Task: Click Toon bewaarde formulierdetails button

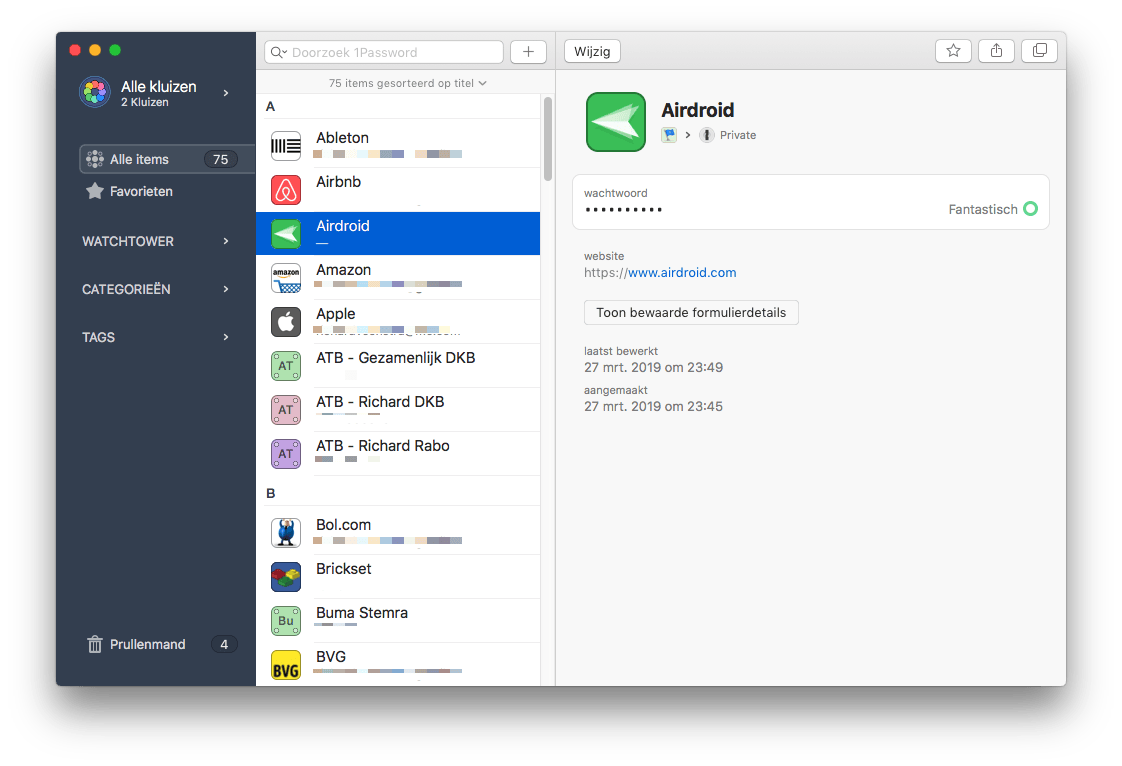Action: pyautogui.click(x=691, y=313)
